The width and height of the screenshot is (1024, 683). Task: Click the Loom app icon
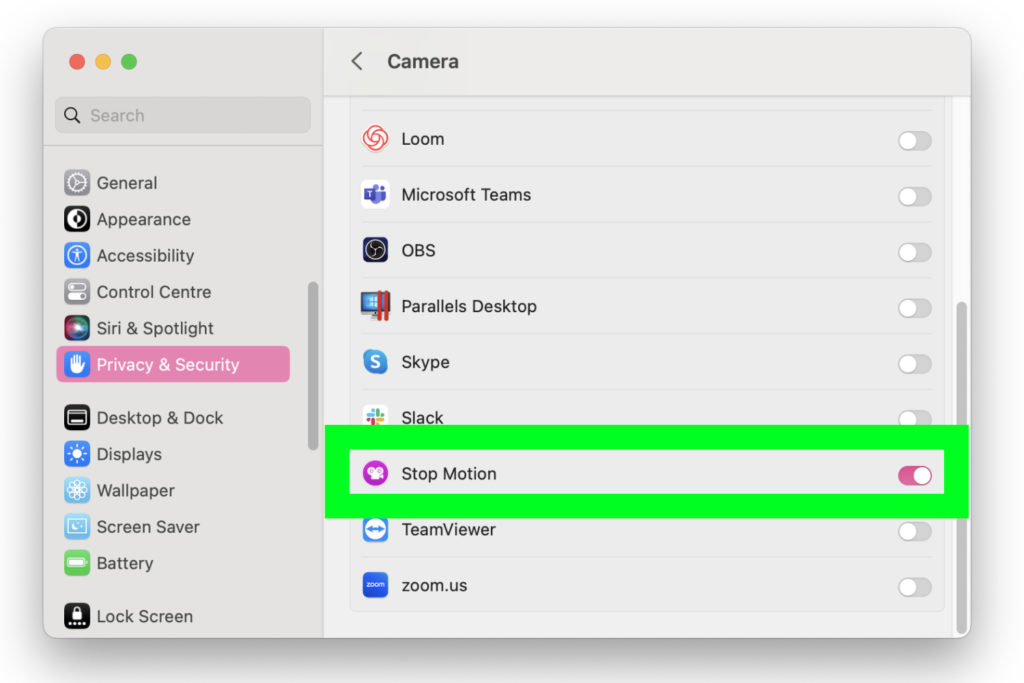pyautogui.click(x=374, y=139)
